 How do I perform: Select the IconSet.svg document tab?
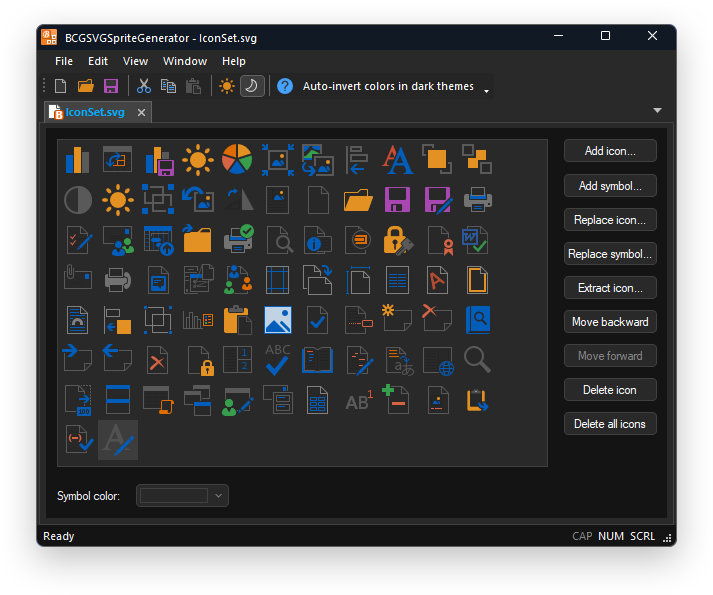tap(95, 112)
